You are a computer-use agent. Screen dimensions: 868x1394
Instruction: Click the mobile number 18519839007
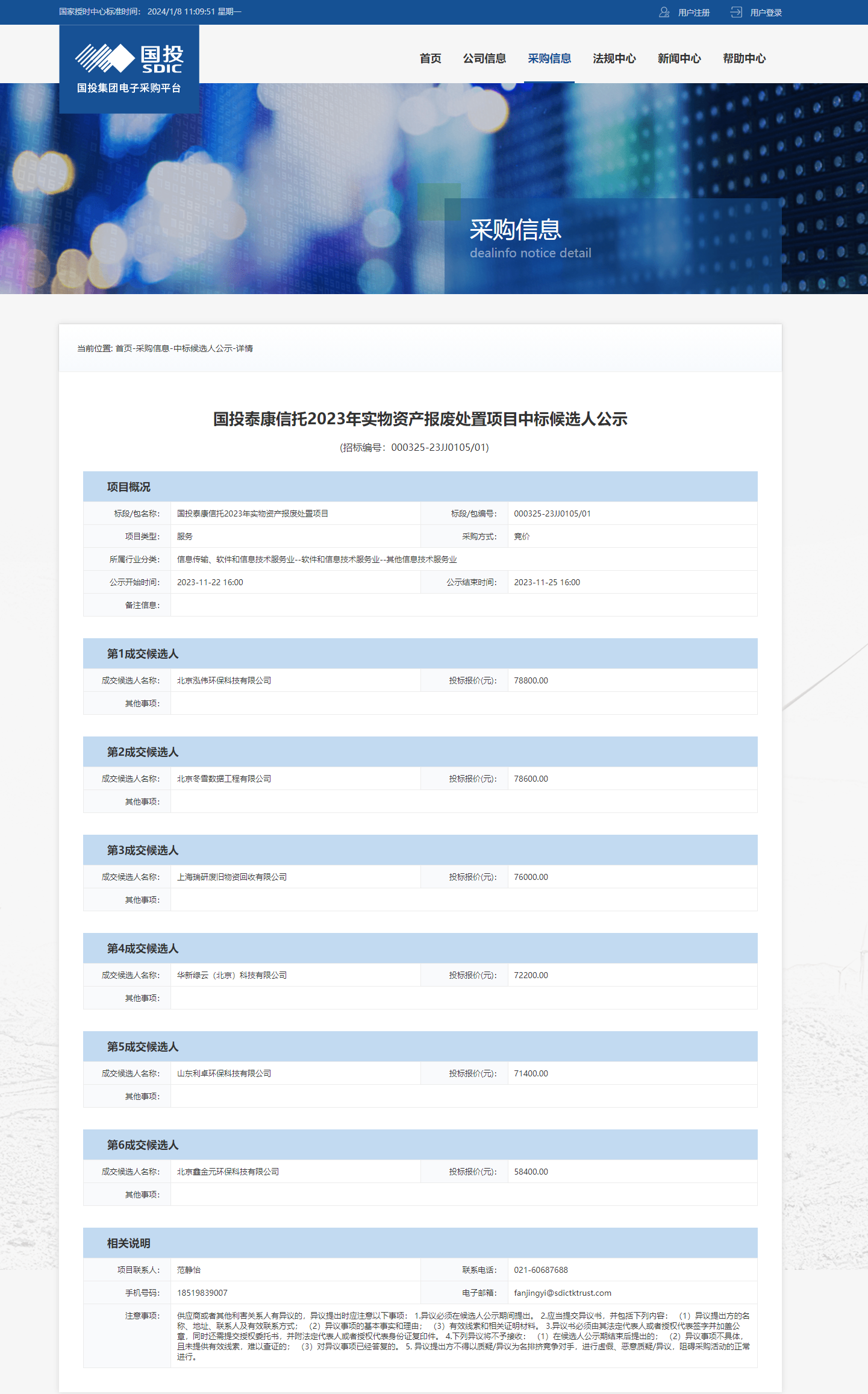point(202,1293)
